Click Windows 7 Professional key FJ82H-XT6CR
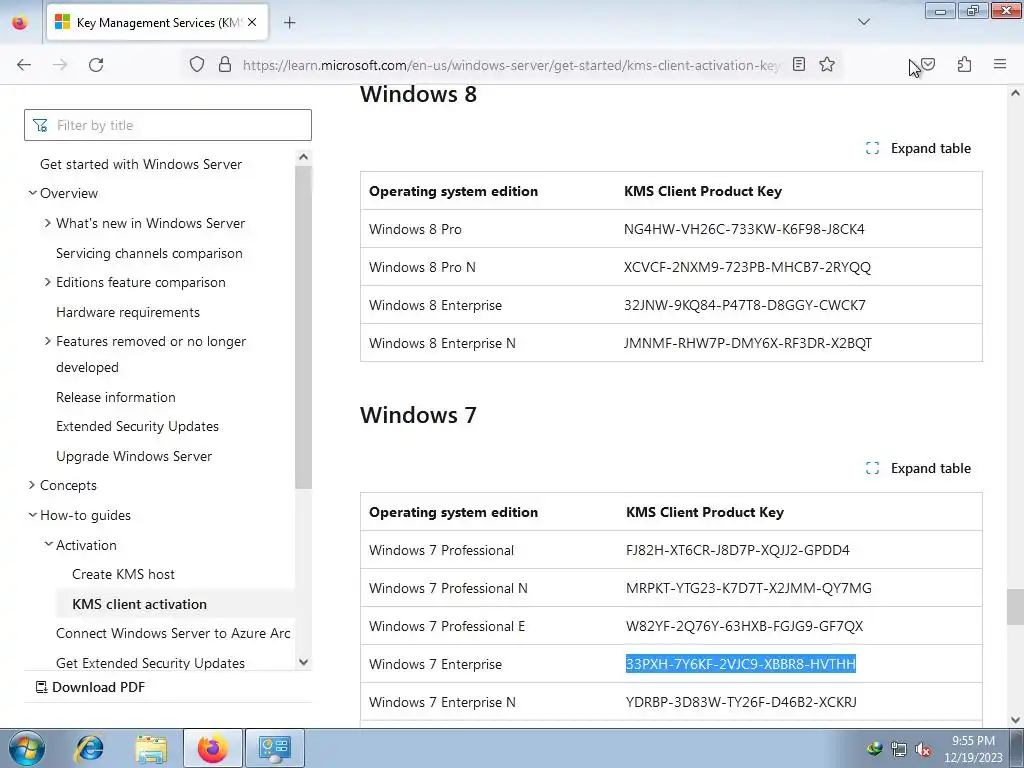This screenshot has width=1024, height=768. tap(738, 550)
